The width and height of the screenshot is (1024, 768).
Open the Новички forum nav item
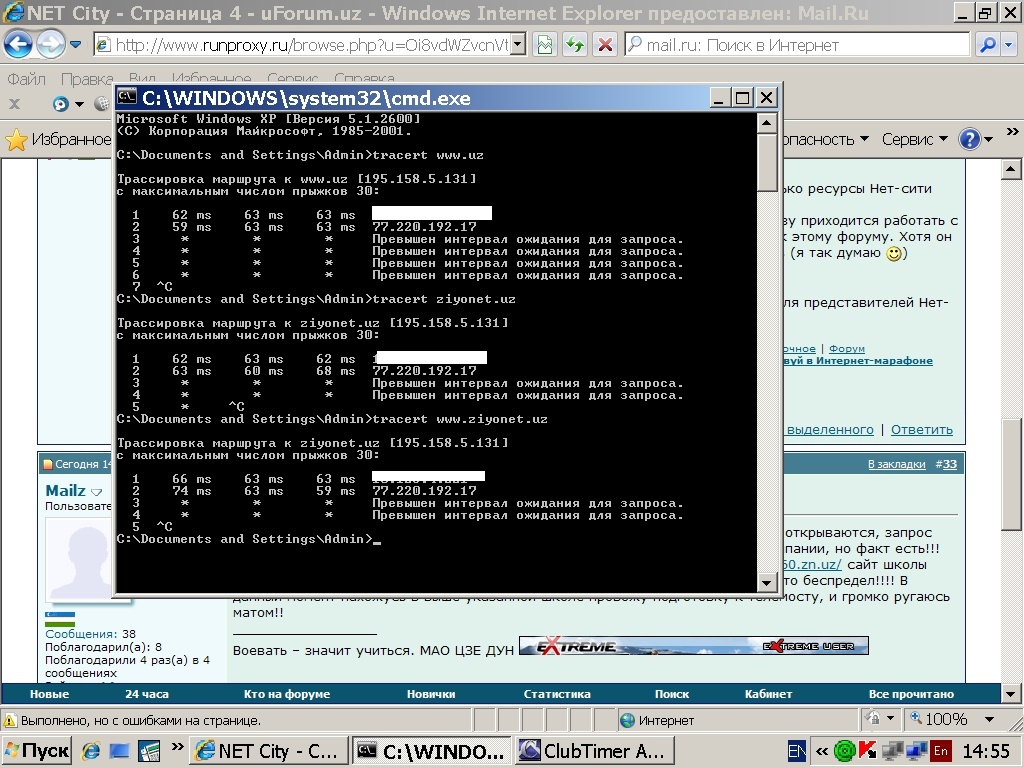pos(431,694)
